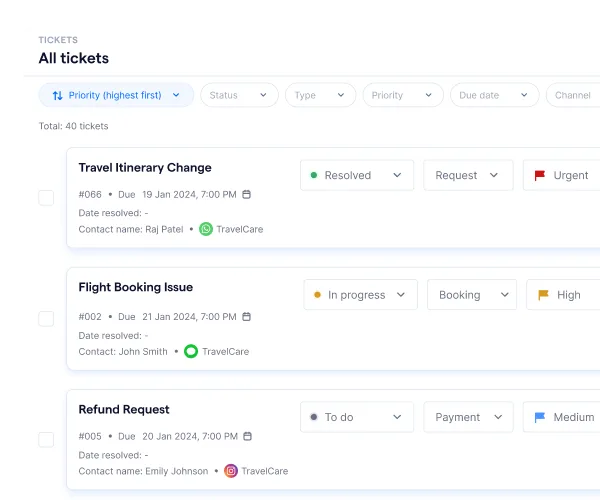The width and height of the screenshot is (600, 500).
Task: Click the blue Medium flag icon
Action: point(540,417)
